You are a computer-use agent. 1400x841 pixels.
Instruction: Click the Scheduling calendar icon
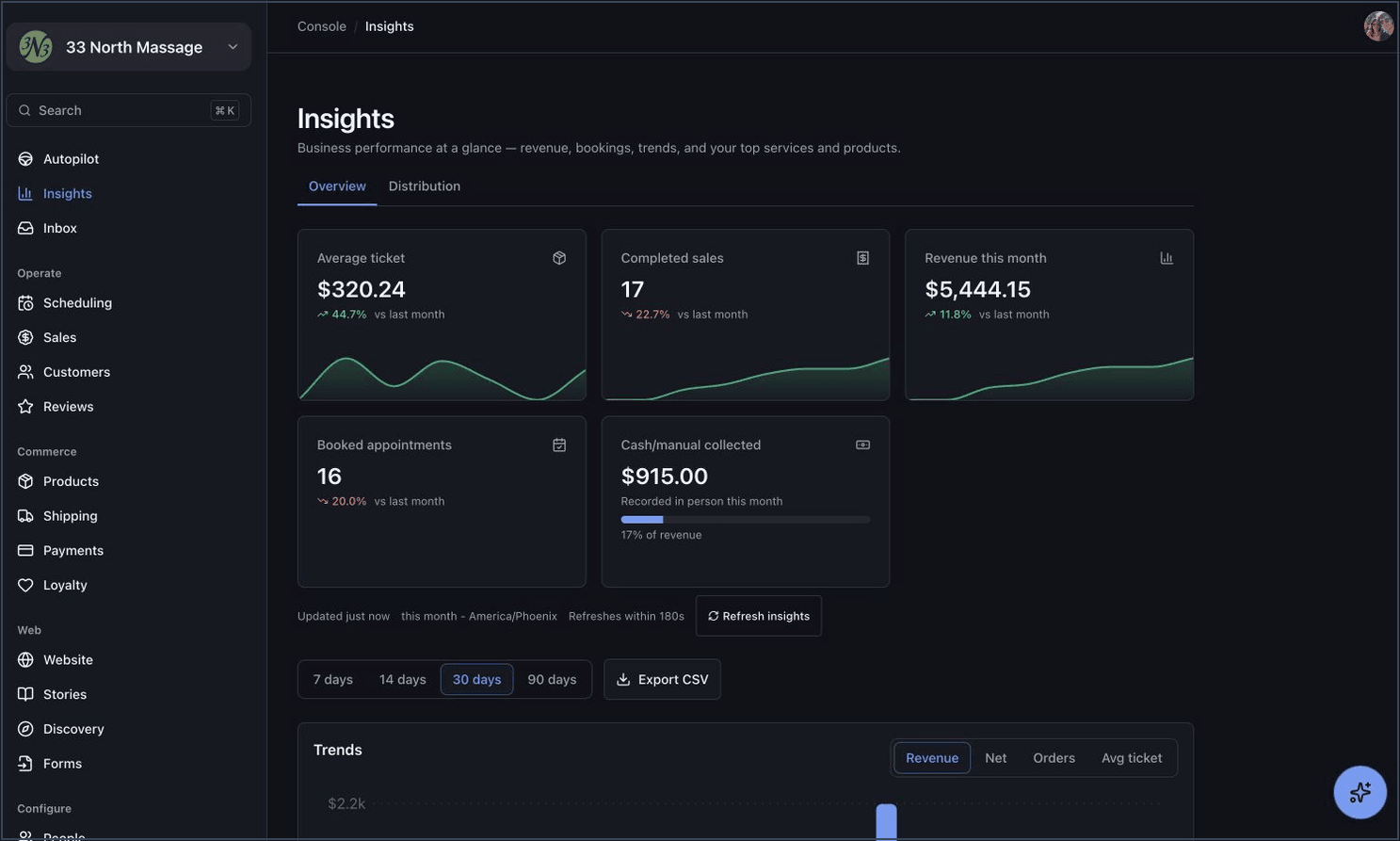(x=25, y=303)
